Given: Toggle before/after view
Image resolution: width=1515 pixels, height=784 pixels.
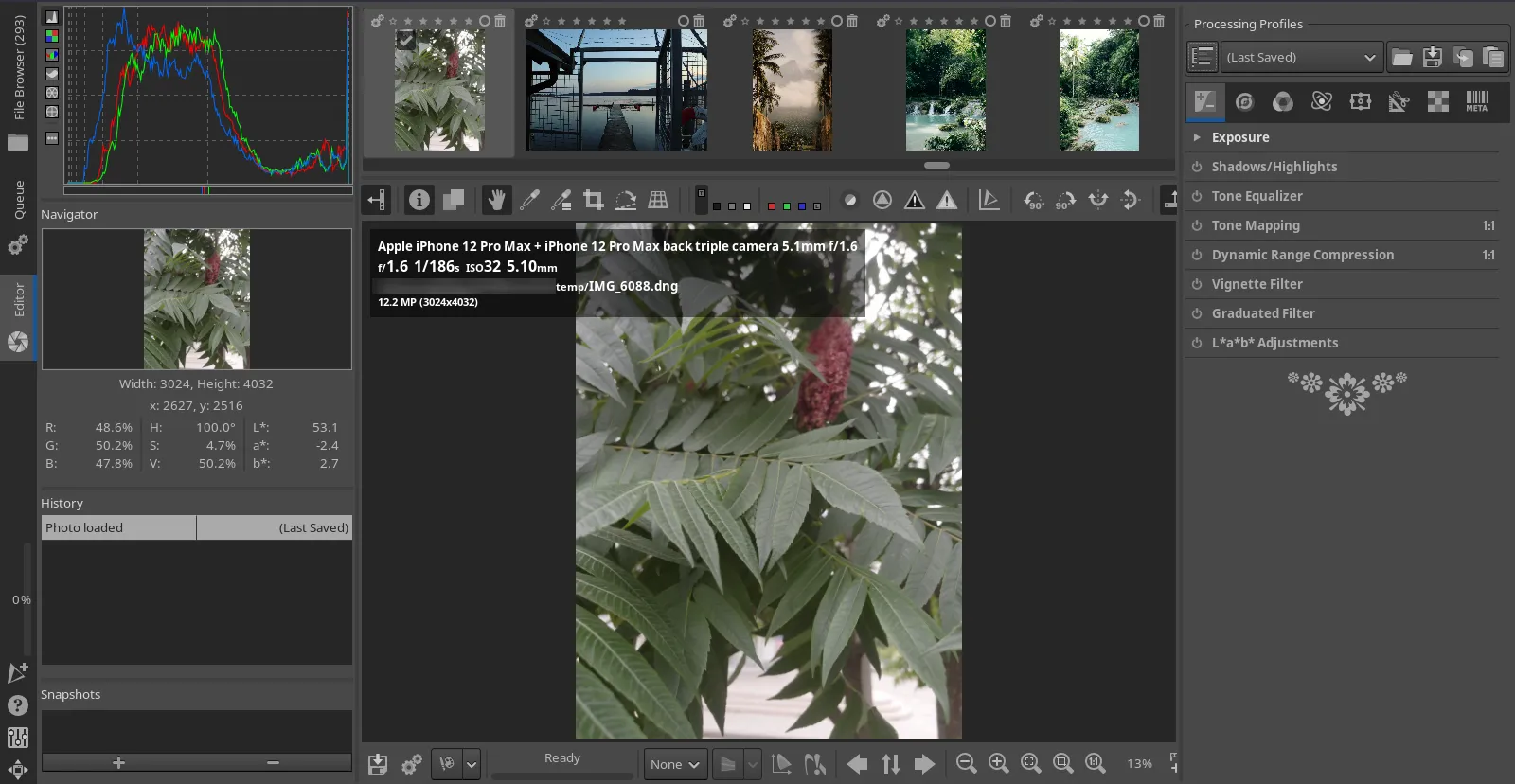Looking at the screenshot, I should point(454,200).
